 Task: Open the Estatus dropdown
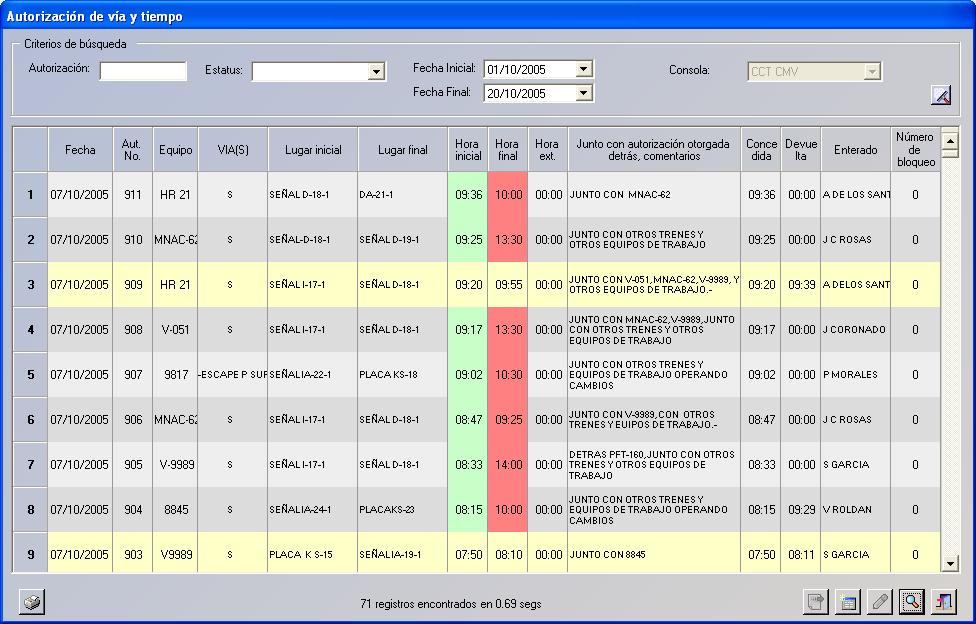tap(376, 72)
